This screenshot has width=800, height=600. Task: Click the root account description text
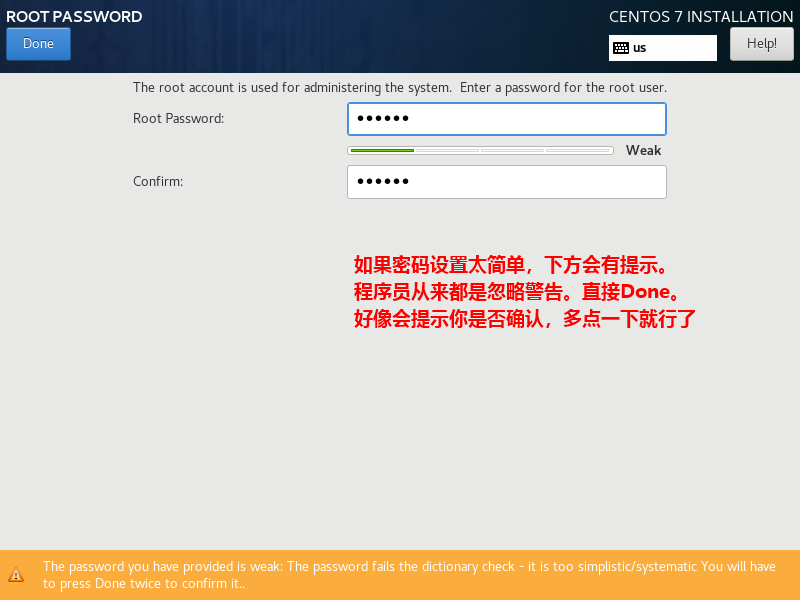tap(399, 88)
